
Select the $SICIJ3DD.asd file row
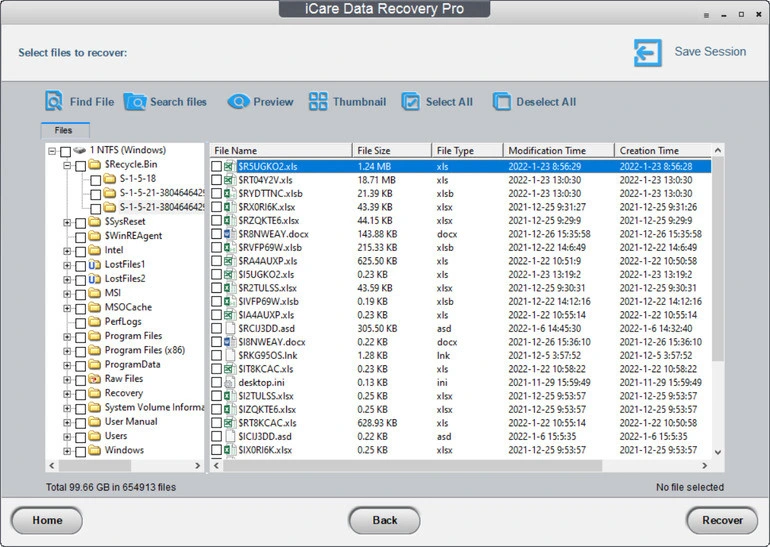pos(461,437)
